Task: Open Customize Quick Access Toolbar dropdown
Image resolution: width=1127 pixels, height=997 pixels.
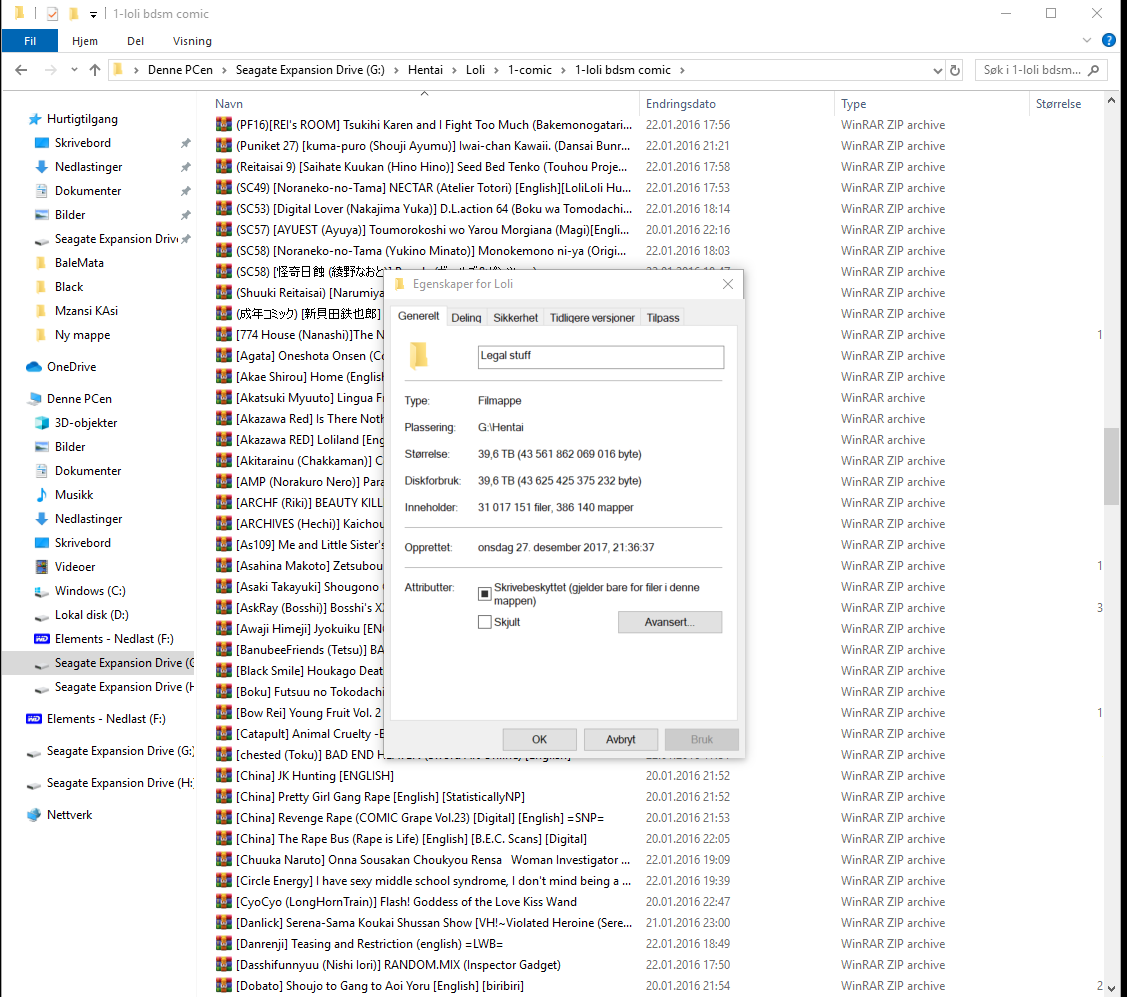Action: (93, 14)
